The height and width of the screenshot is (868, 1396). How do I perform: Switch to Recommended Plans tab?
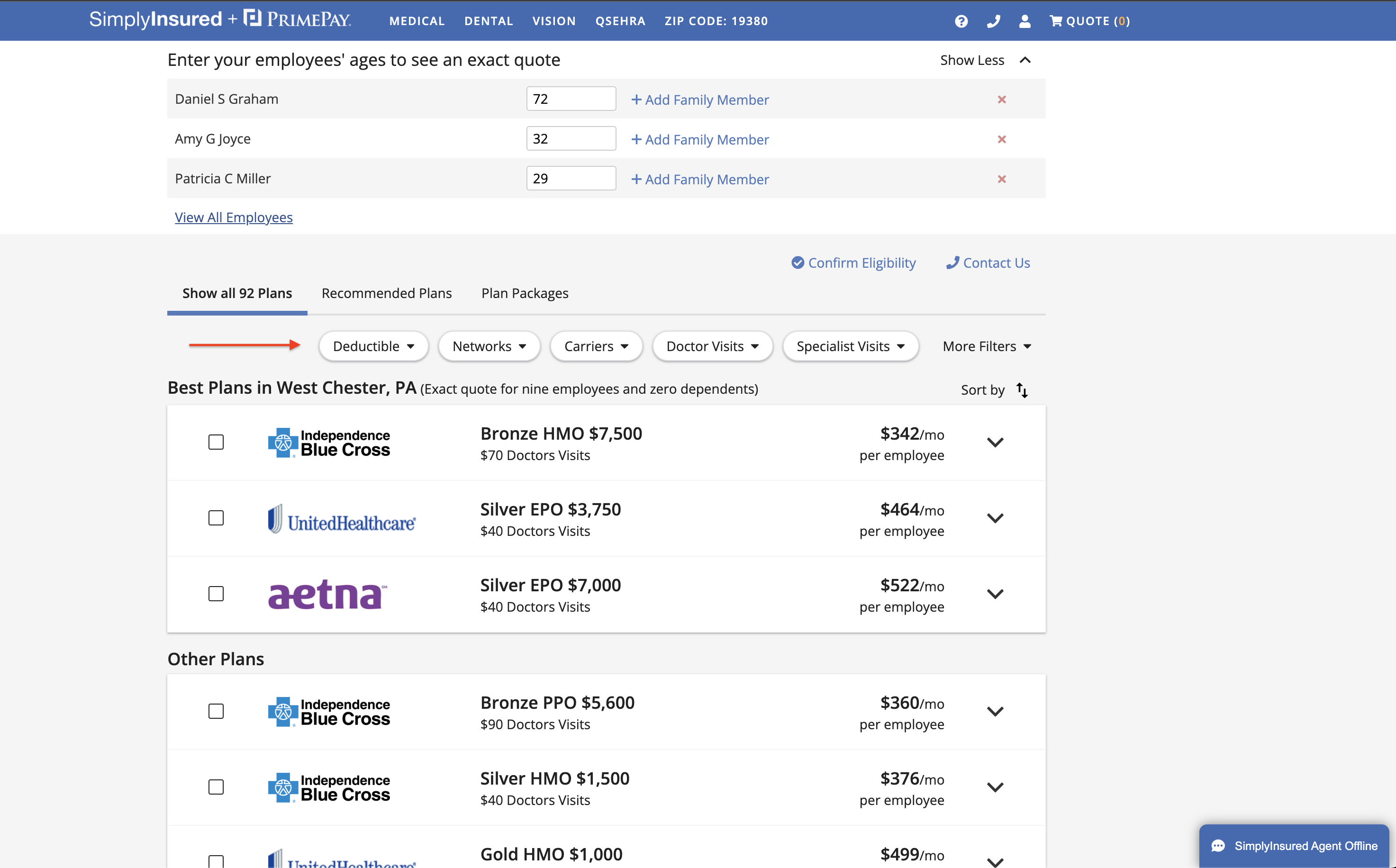[x=386, y=293]
